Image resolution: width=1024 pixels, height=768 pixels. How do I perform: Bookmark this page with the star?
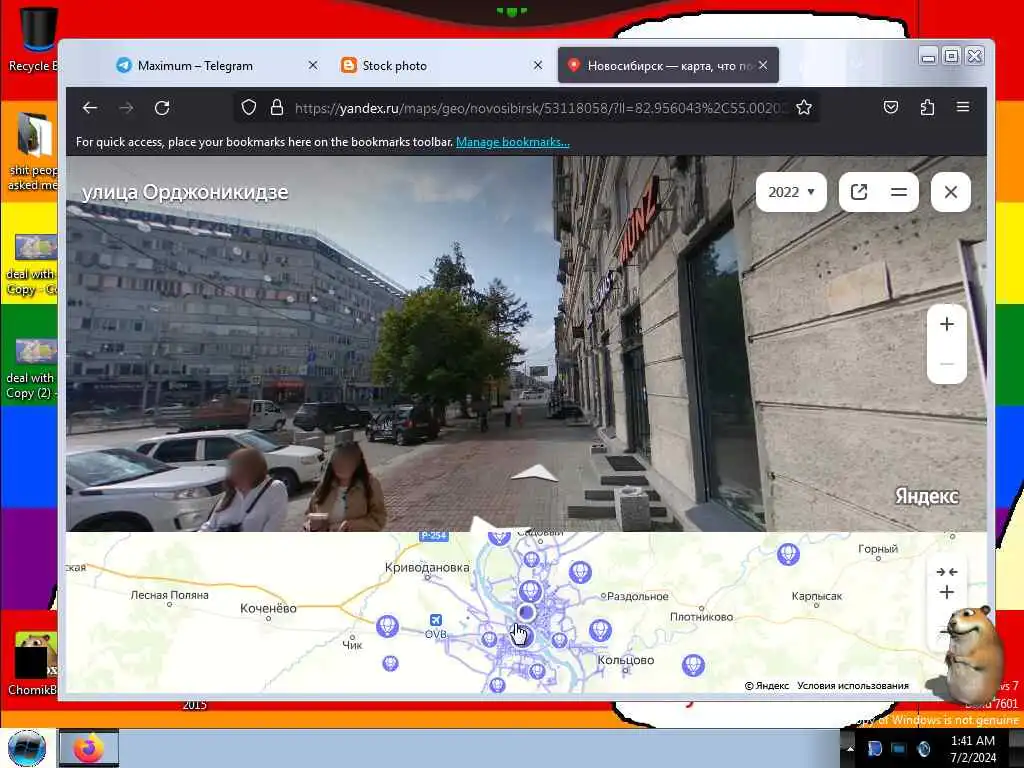tap(804, 107)
